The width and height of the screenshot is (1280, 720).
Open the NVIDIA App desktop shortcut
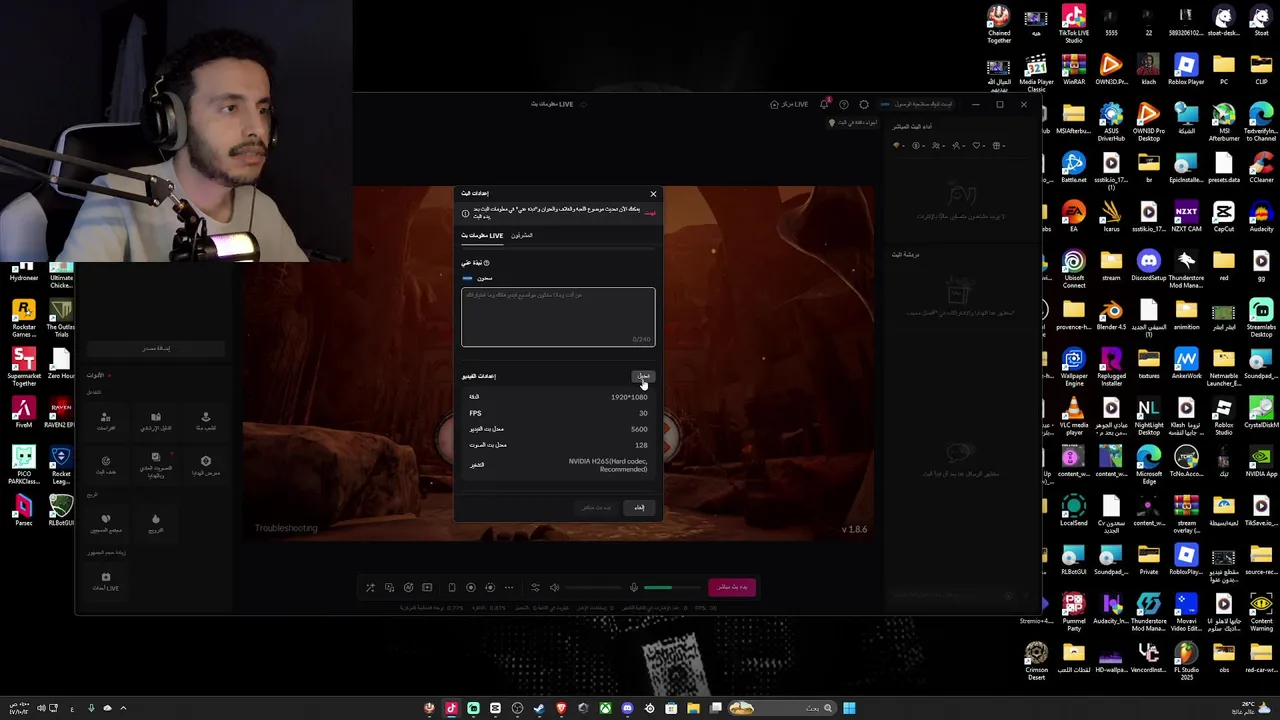tap(1261, 462)
